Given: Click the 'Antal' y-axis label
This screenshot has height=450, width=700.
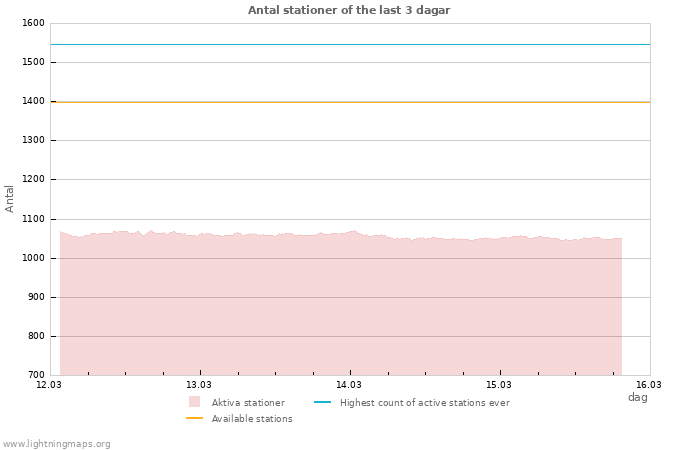Looking at the screenshot, I should coord(10,198).
